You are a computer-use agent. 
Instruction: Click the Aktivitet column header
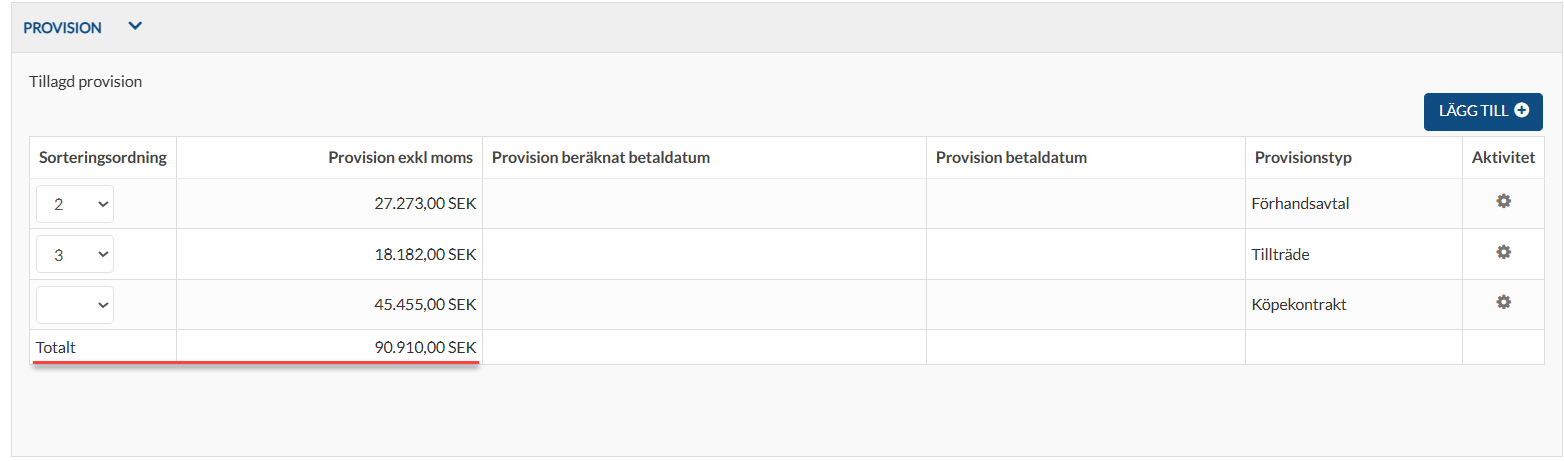click(1503, 158)
